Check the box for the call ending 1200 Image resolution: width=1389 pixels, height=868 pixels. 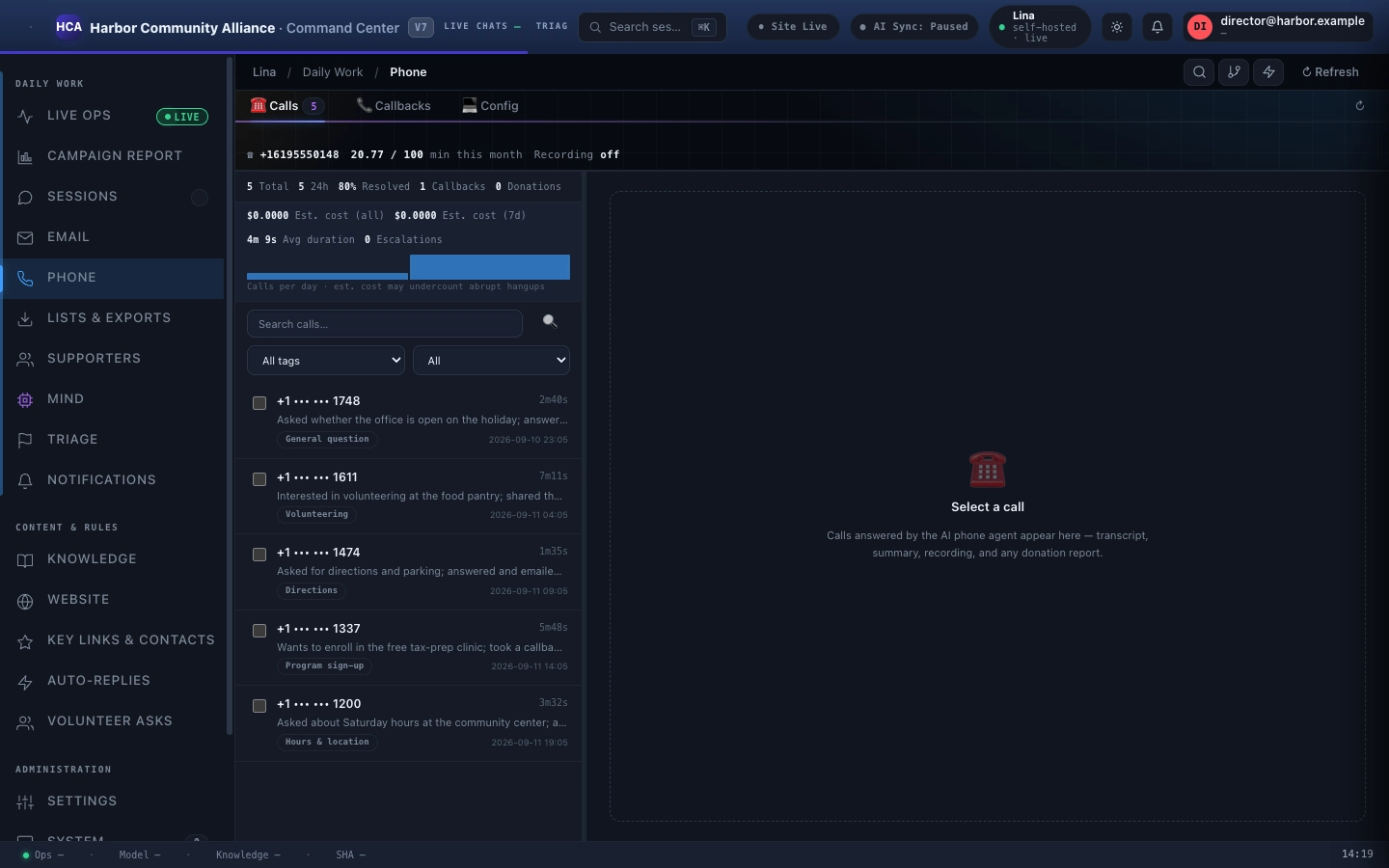coord(259,706)
